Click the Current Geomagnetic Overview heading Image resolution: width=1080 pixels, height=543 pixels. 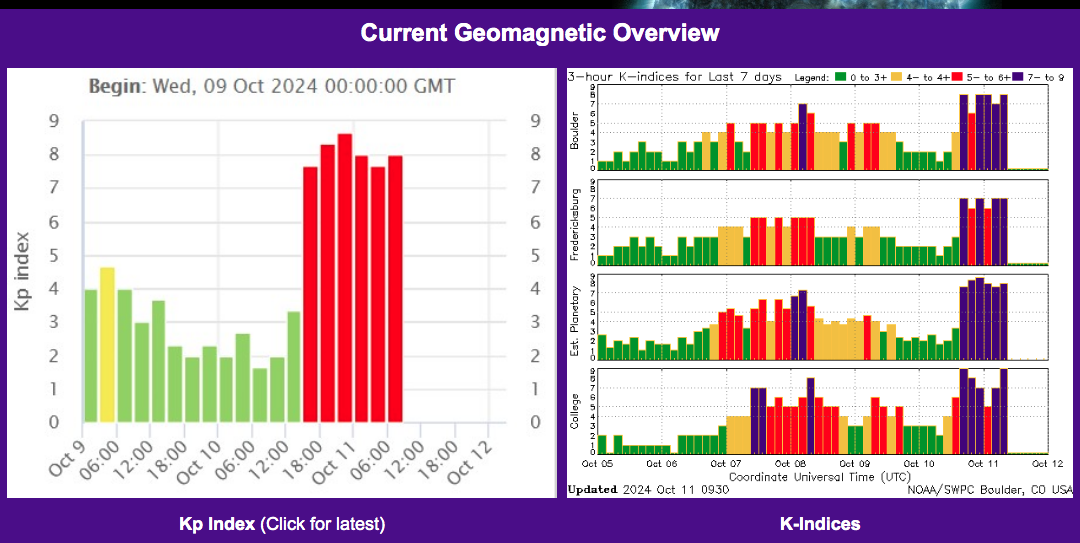[x=540, y=32]
